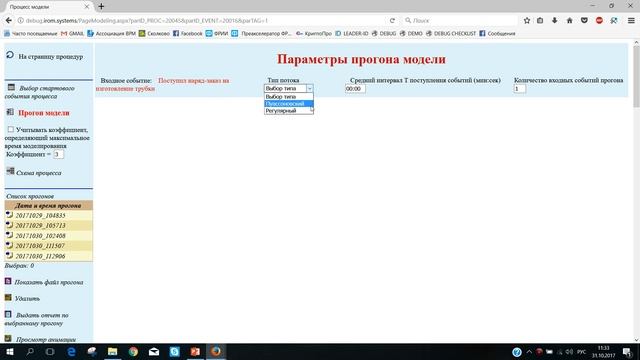Viewport: 640px width, 360px height.
Task: Open File Explorer from the taskbar
Action: pyautogui.click(x=112, y=351)
